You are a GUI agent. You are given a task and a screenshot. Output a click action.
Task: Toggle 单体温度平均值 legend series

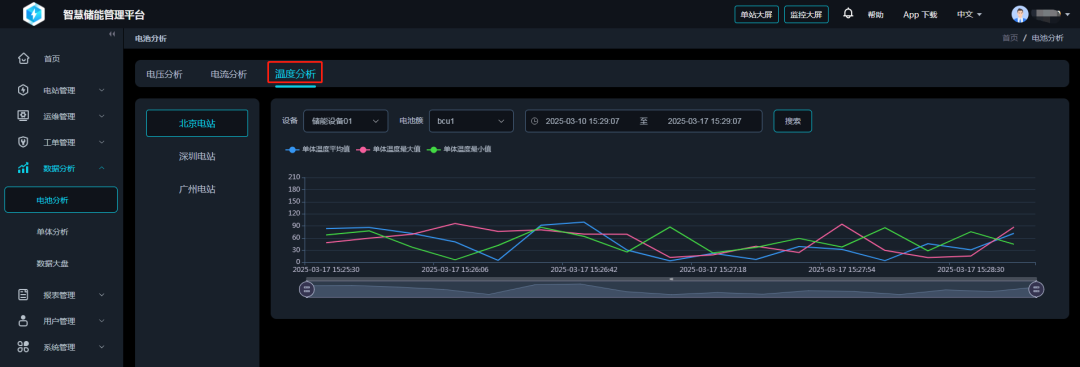pos(318,149)
